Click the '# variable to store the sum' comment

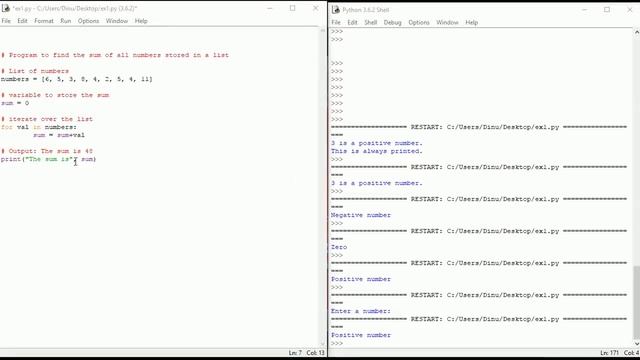55,95
